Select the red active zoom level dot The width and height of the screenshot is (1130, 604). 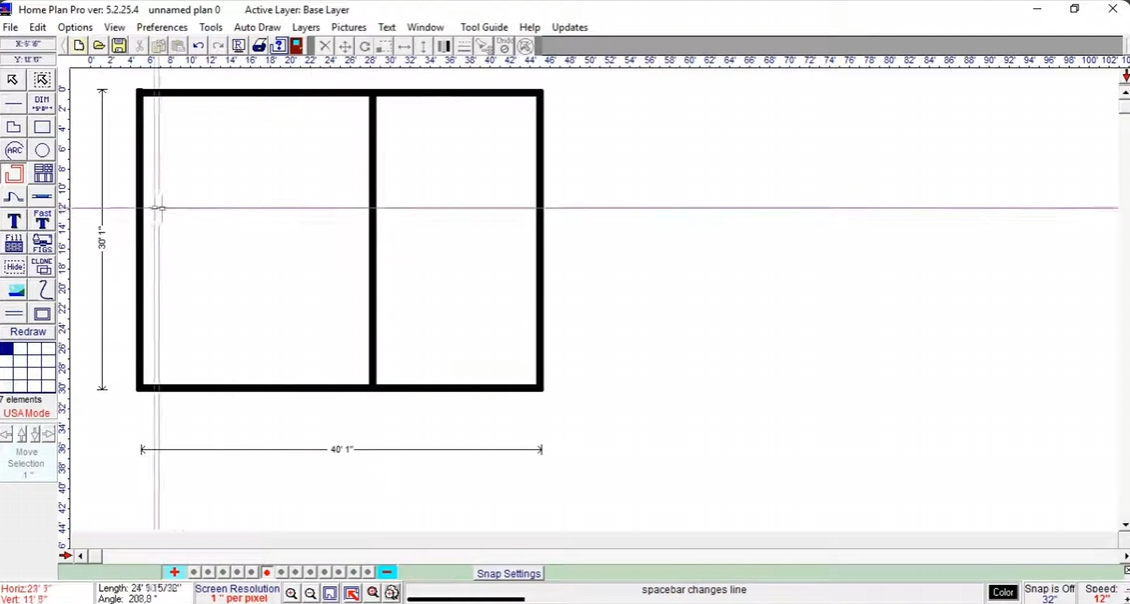coord(267,572)
